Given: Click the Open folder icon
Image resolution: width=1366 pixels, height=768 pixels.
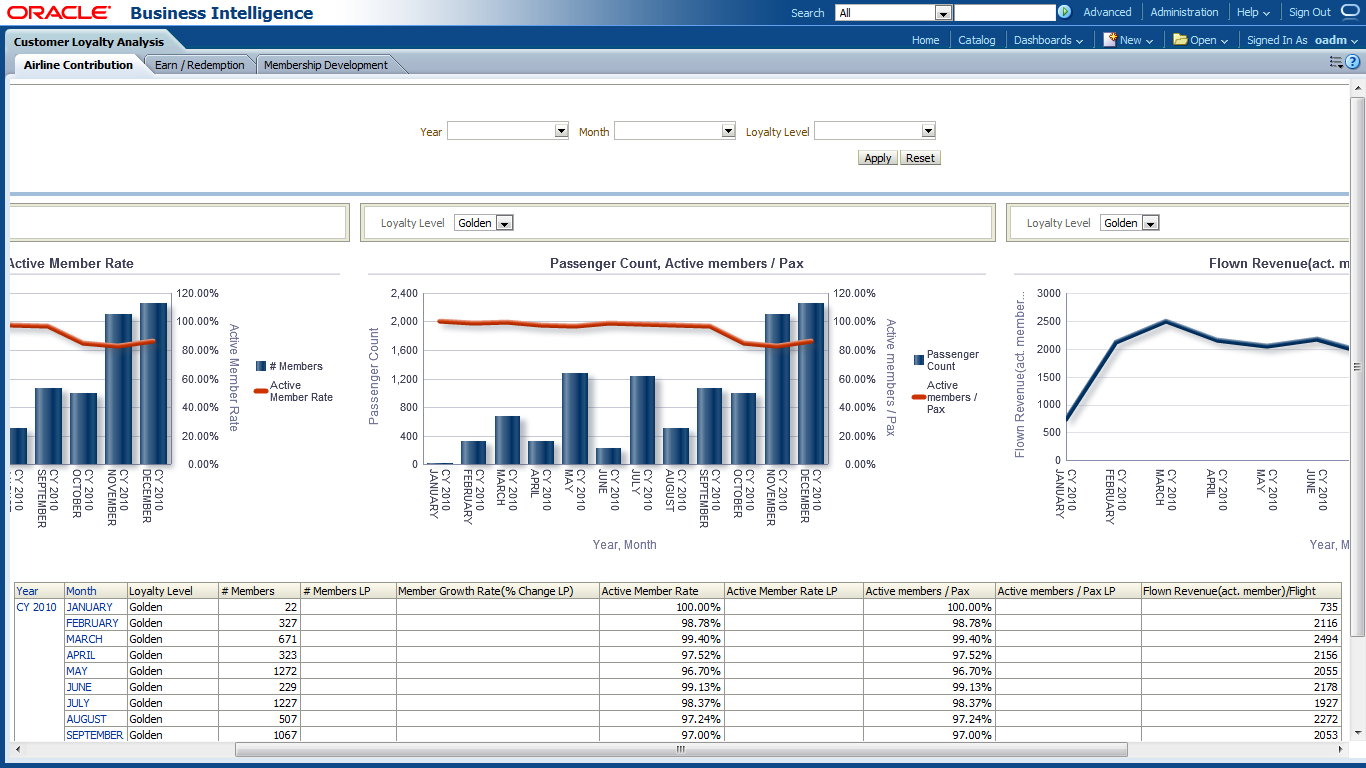Looking at the screenshot, I should [1180, 40].
